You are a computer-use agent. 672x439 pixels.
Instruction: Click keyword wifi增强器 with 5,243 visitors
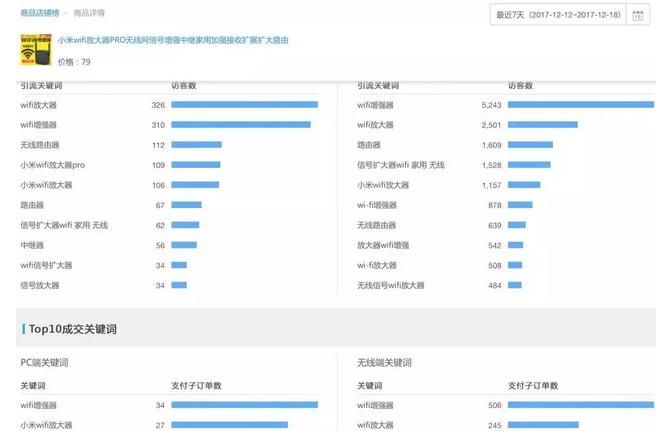pos(375,105)
